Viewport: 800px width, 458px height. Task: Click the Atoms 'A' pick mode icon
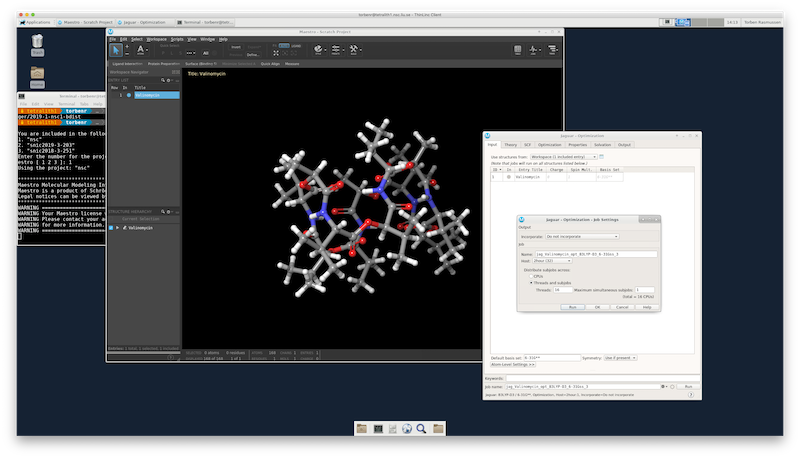click(140, 49)
